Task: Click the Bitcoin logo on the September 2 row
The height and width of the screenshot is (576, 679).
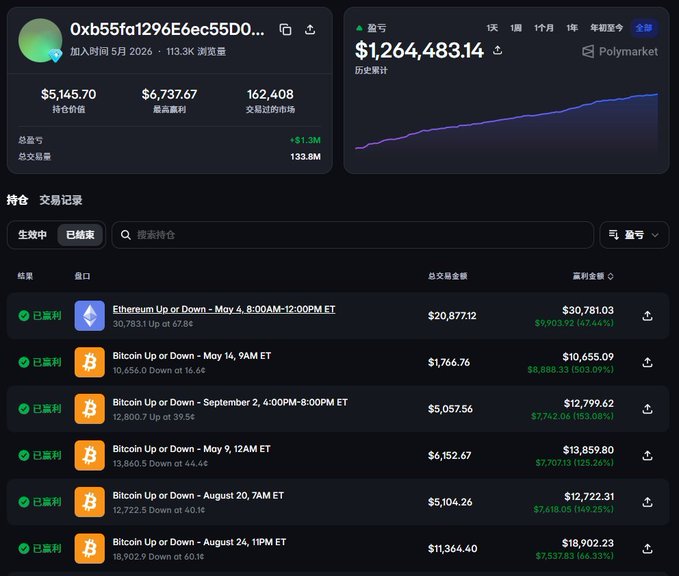Action: 90,409
